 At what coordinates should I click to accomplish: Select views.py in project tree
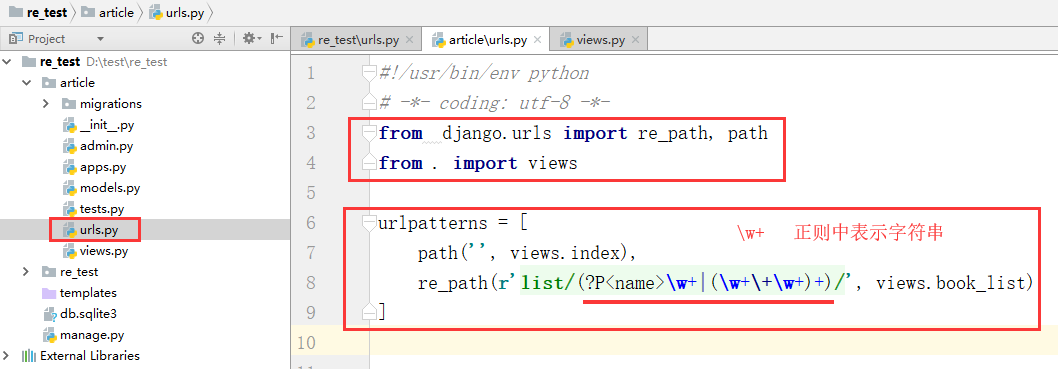pos(104,251)
